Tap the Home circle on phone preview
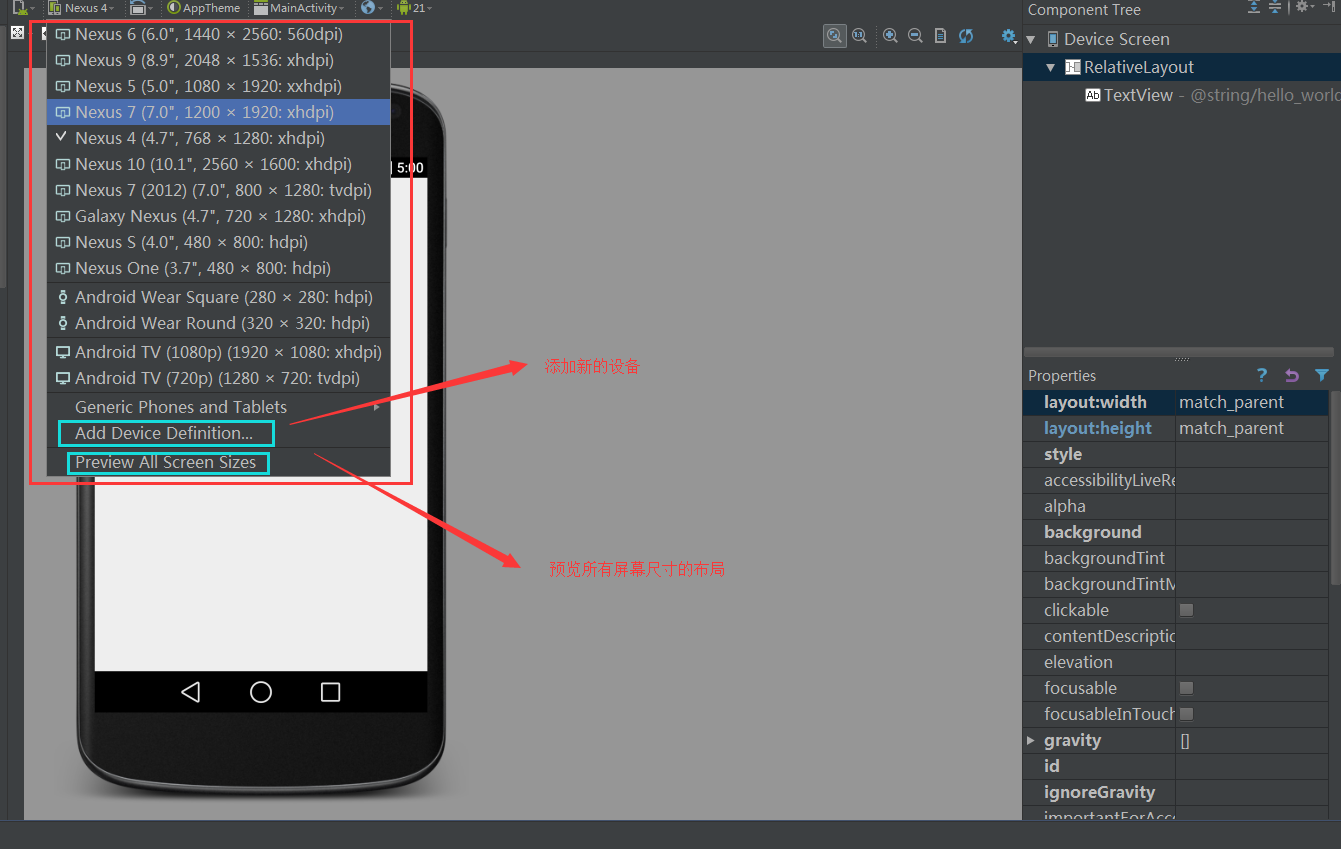Viewport: 1341px width, 849px height. (261, 692)
